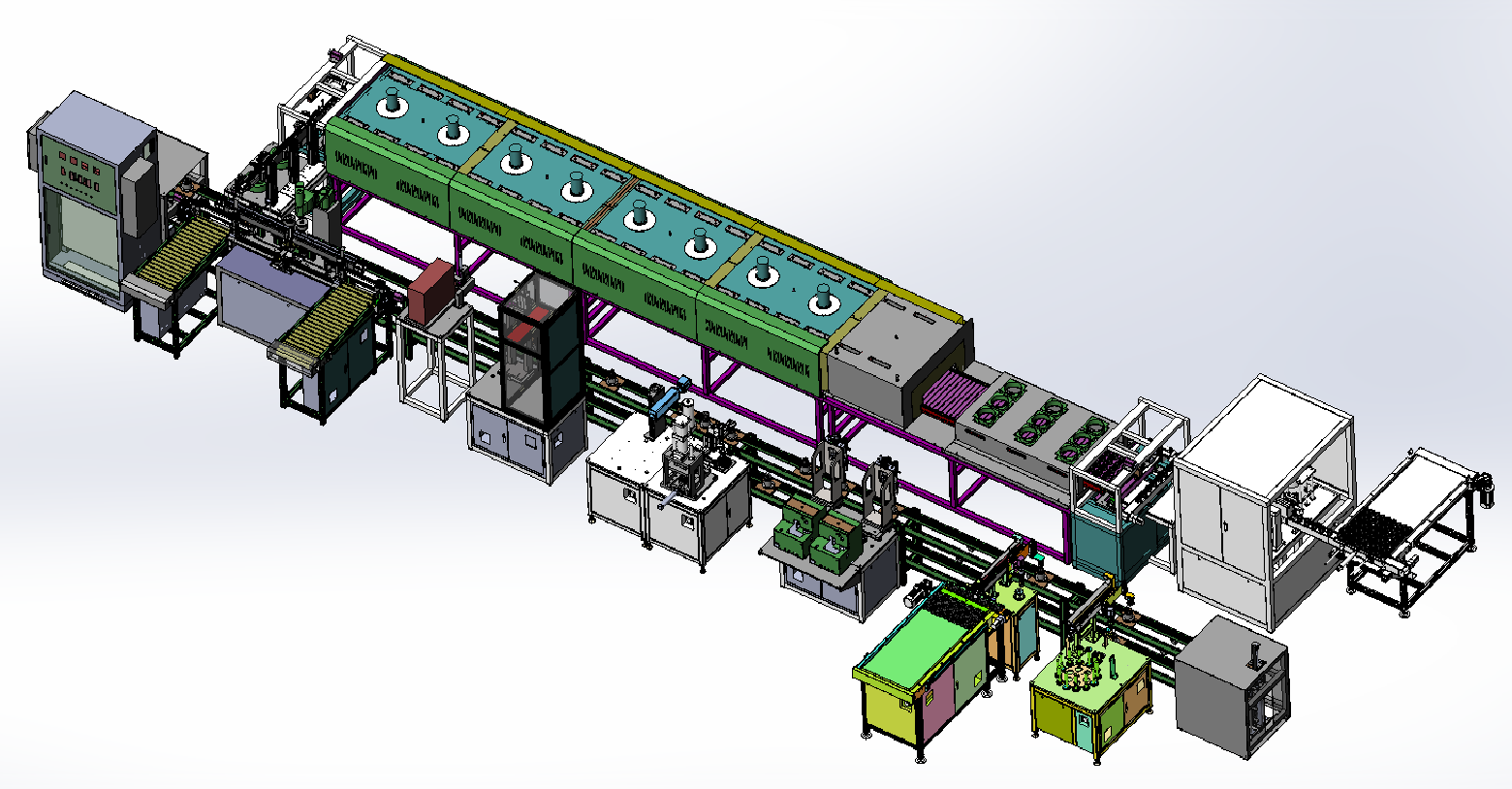The height and width of the screenshot is (789, 1512).
Task: Click the leftmost teal oven top section
Action: [409, 116]
